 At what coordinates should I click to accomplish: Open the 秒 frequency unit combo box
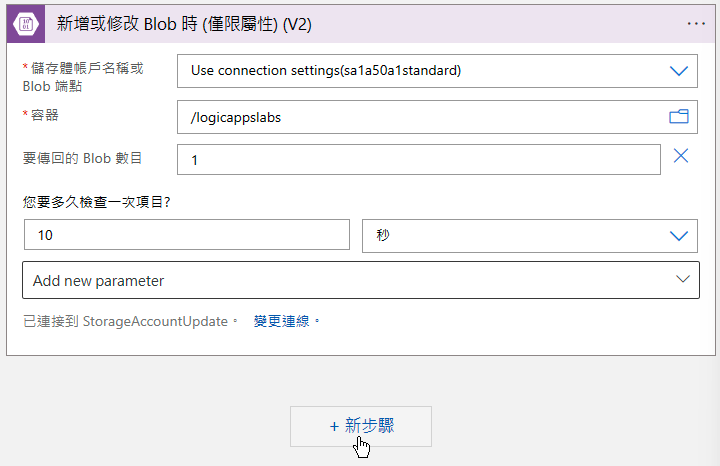click(x=530, y=236)
